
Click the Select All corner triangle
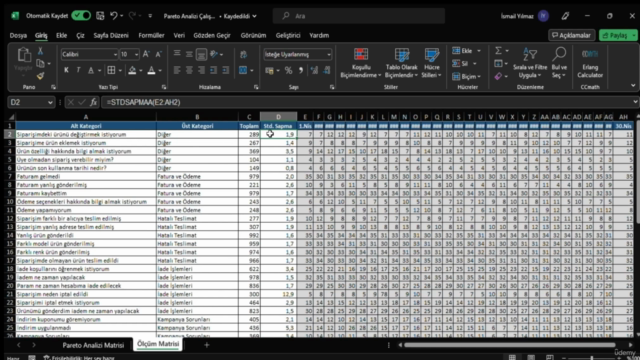point(11,117)
